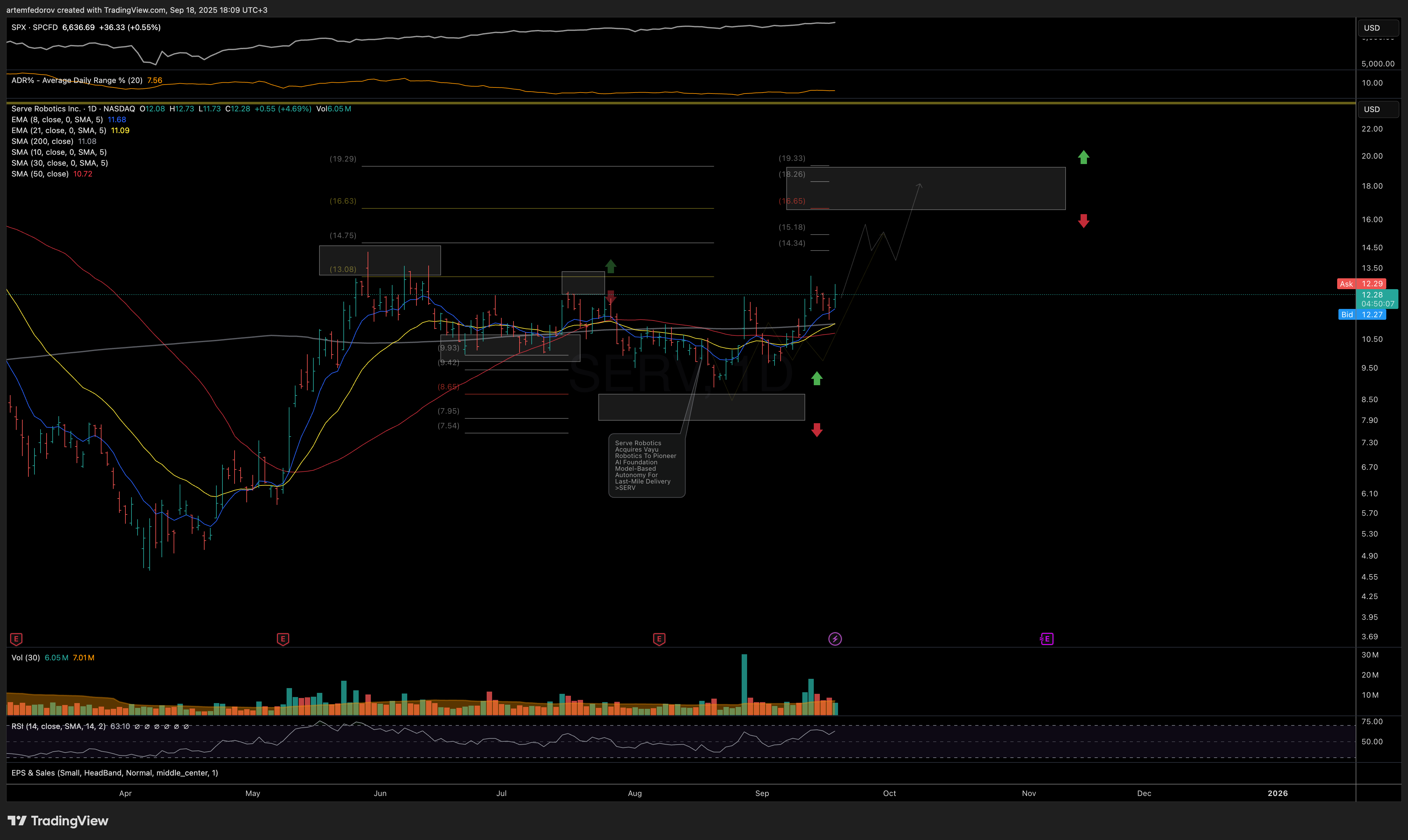Select the SMA 50 indicator legend
This screenshot has height=840, width=1408.
coord(40,174)
